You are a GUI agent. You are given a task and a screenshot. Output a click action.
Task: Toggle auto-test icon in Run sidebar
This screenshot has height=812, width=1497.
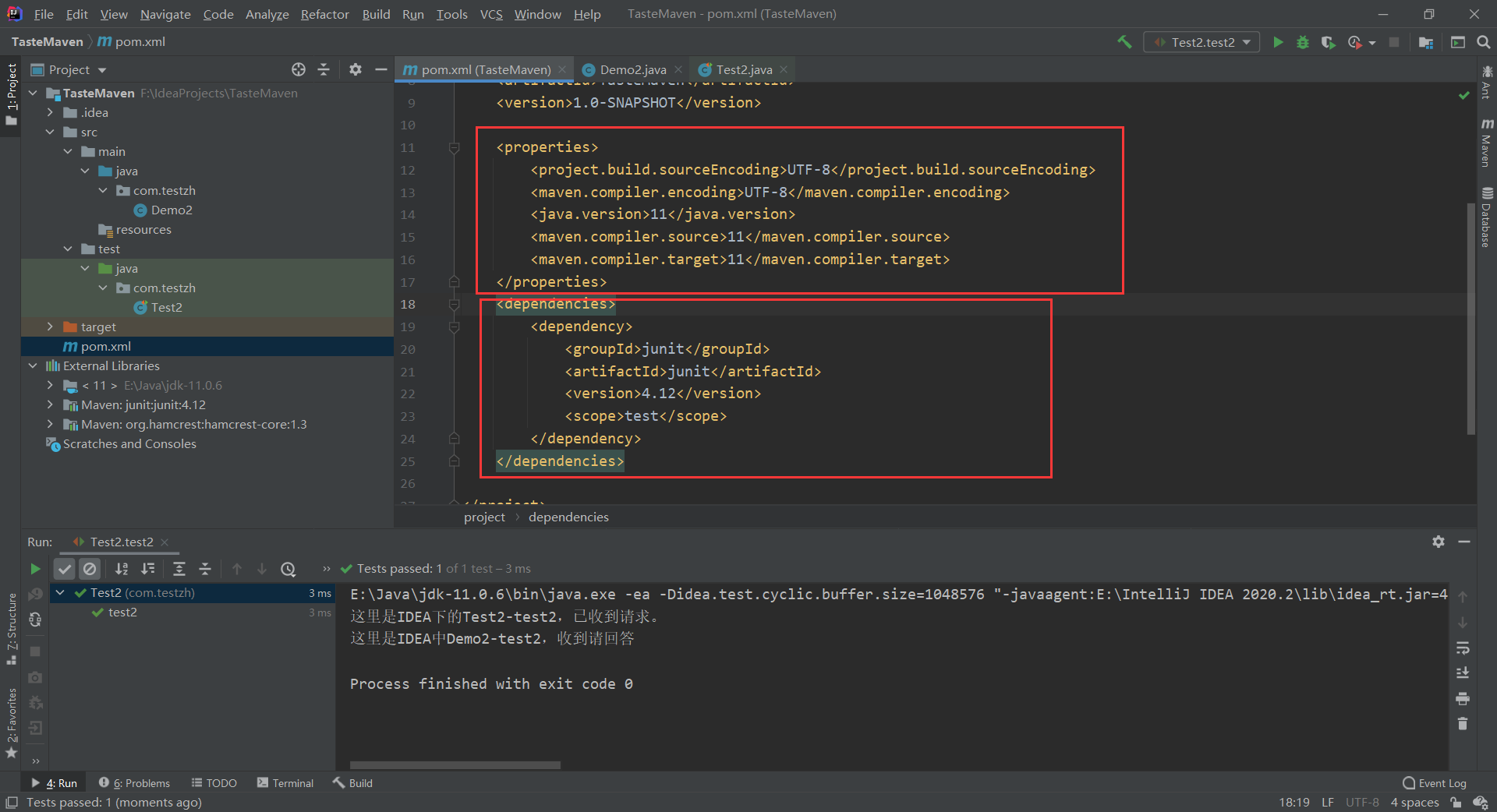[35, 620]
